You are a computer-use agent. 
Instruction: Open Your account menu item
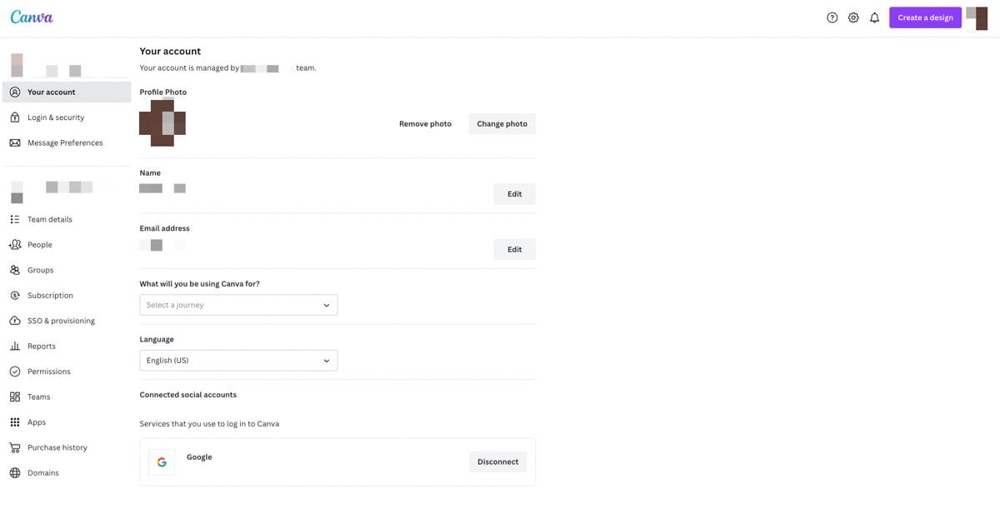tap(66, 92)
